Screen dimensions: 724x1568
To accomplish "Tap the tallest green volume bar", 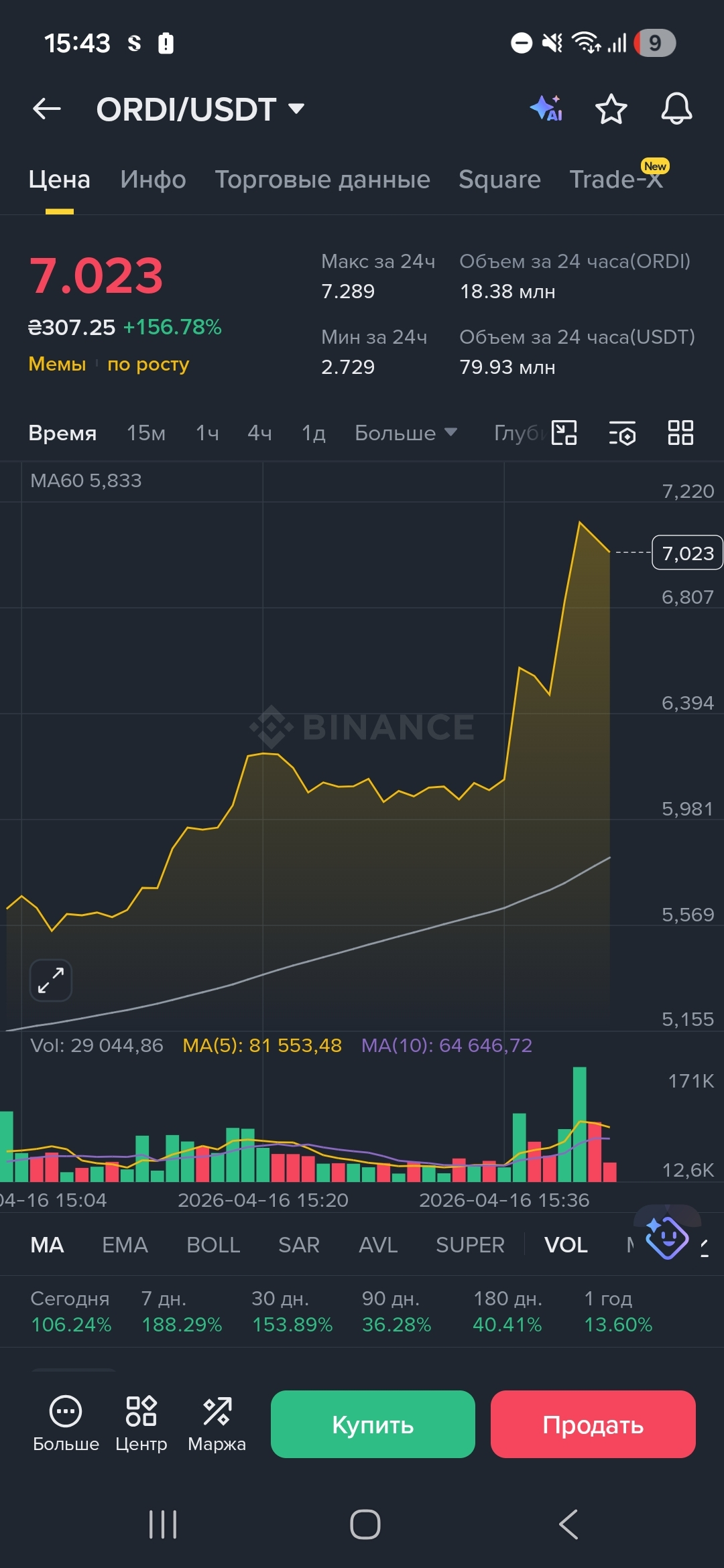I will [580, 1124].
